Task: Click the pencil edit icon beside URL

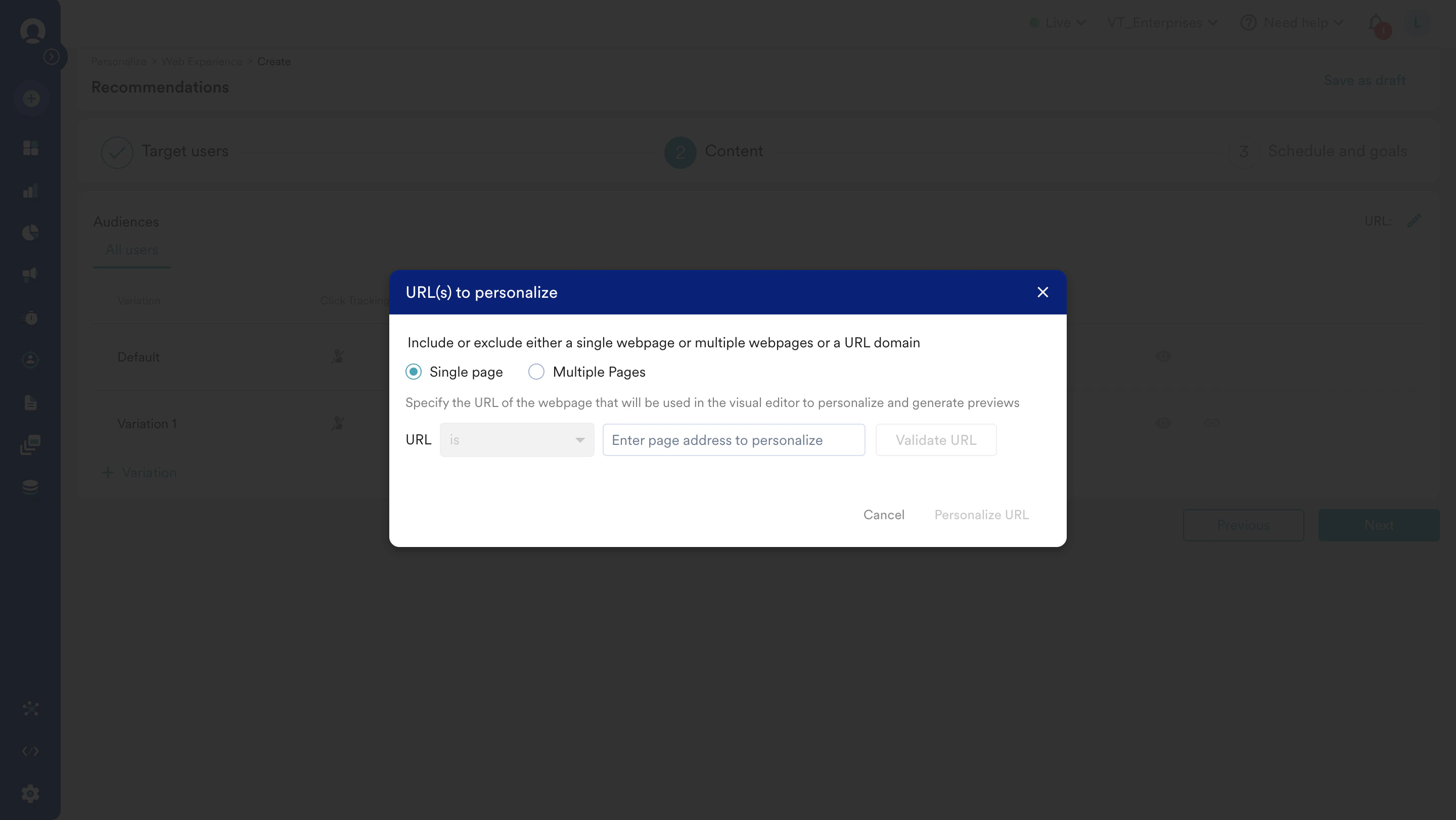Action: (1414, 221)
